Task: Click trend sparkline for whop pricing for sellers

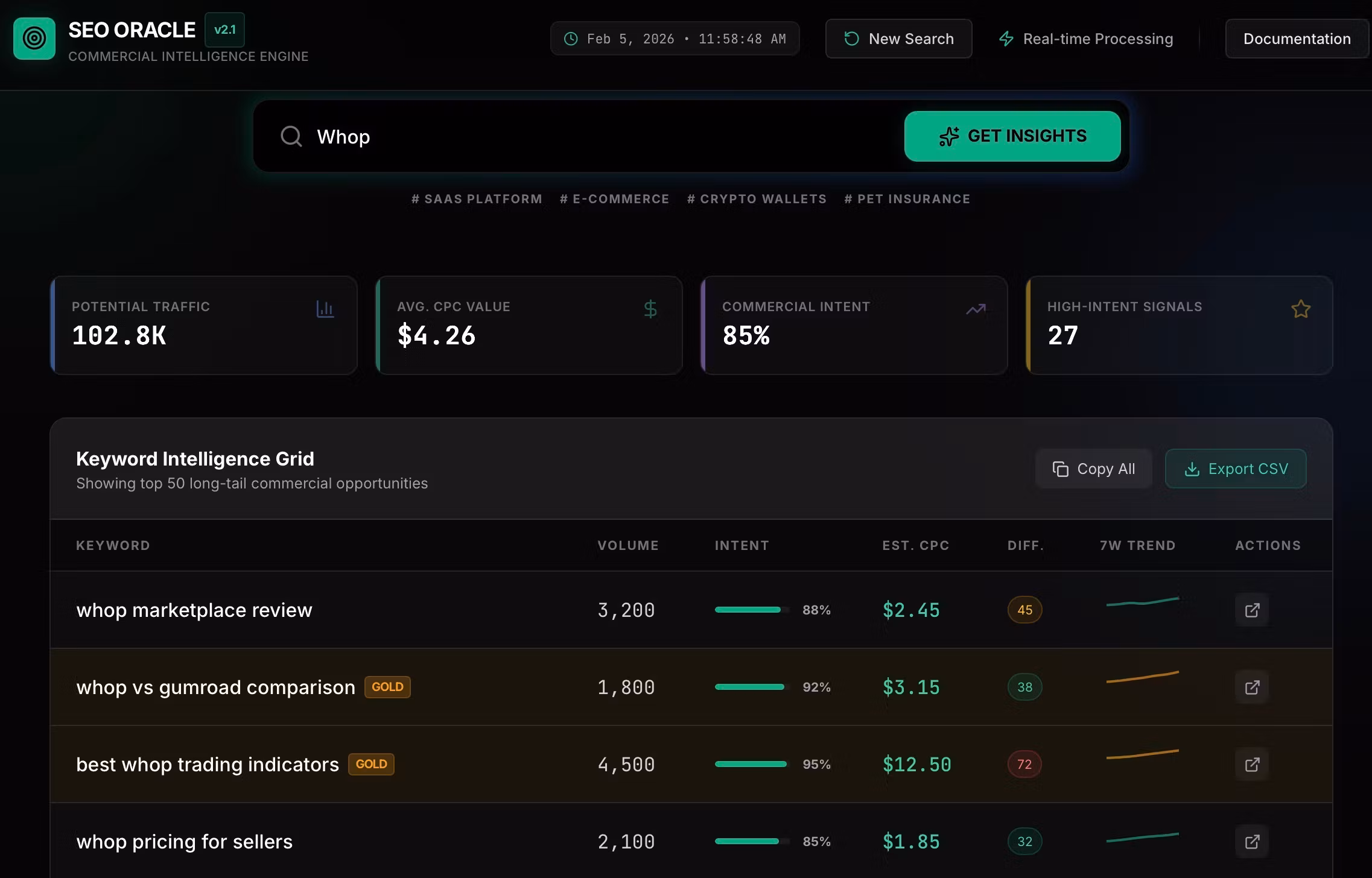Action: point(1143,838)
